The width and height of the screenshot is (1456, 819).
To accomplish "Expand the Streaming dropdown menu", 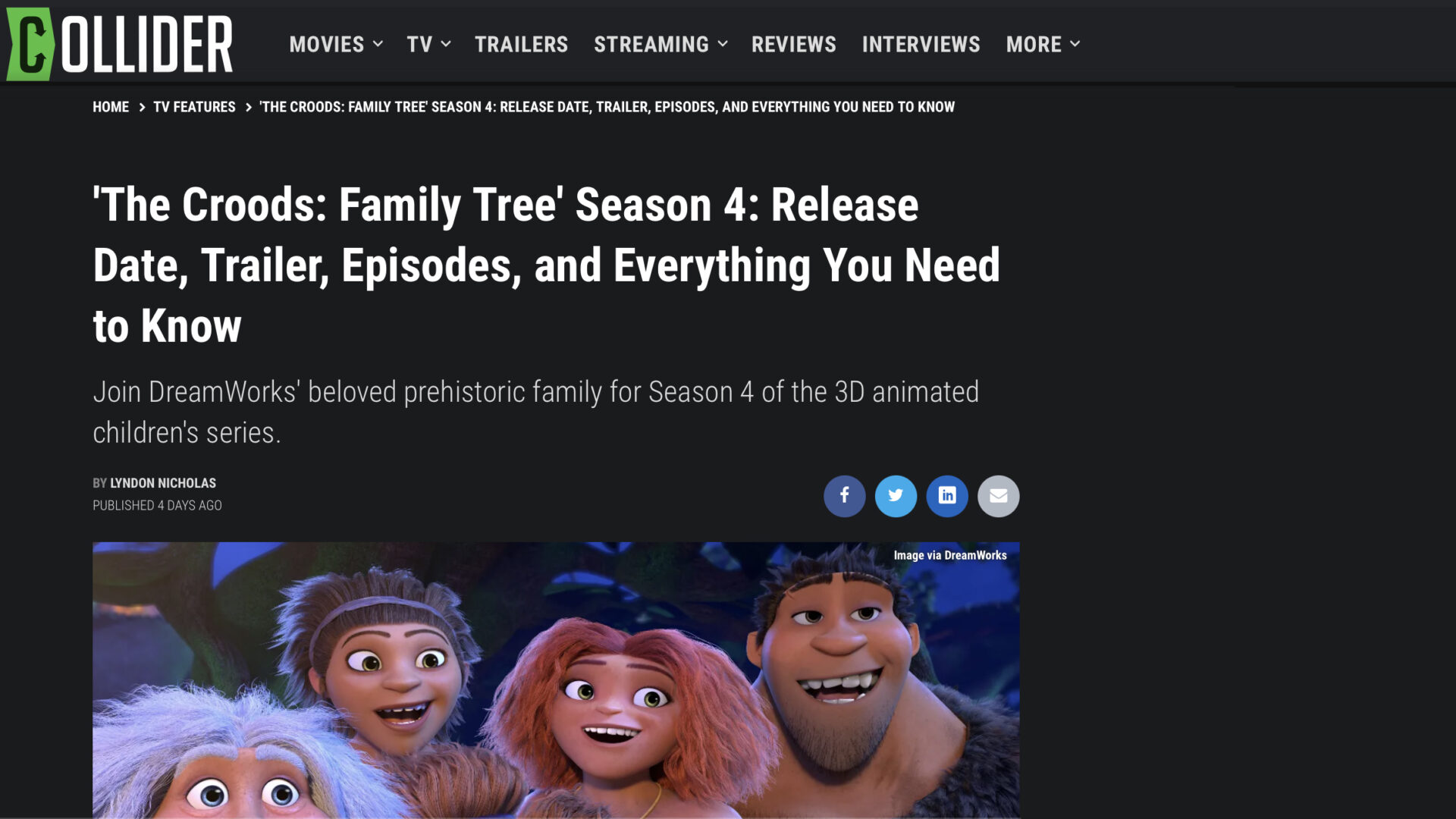I will click(x=661, y=44).
